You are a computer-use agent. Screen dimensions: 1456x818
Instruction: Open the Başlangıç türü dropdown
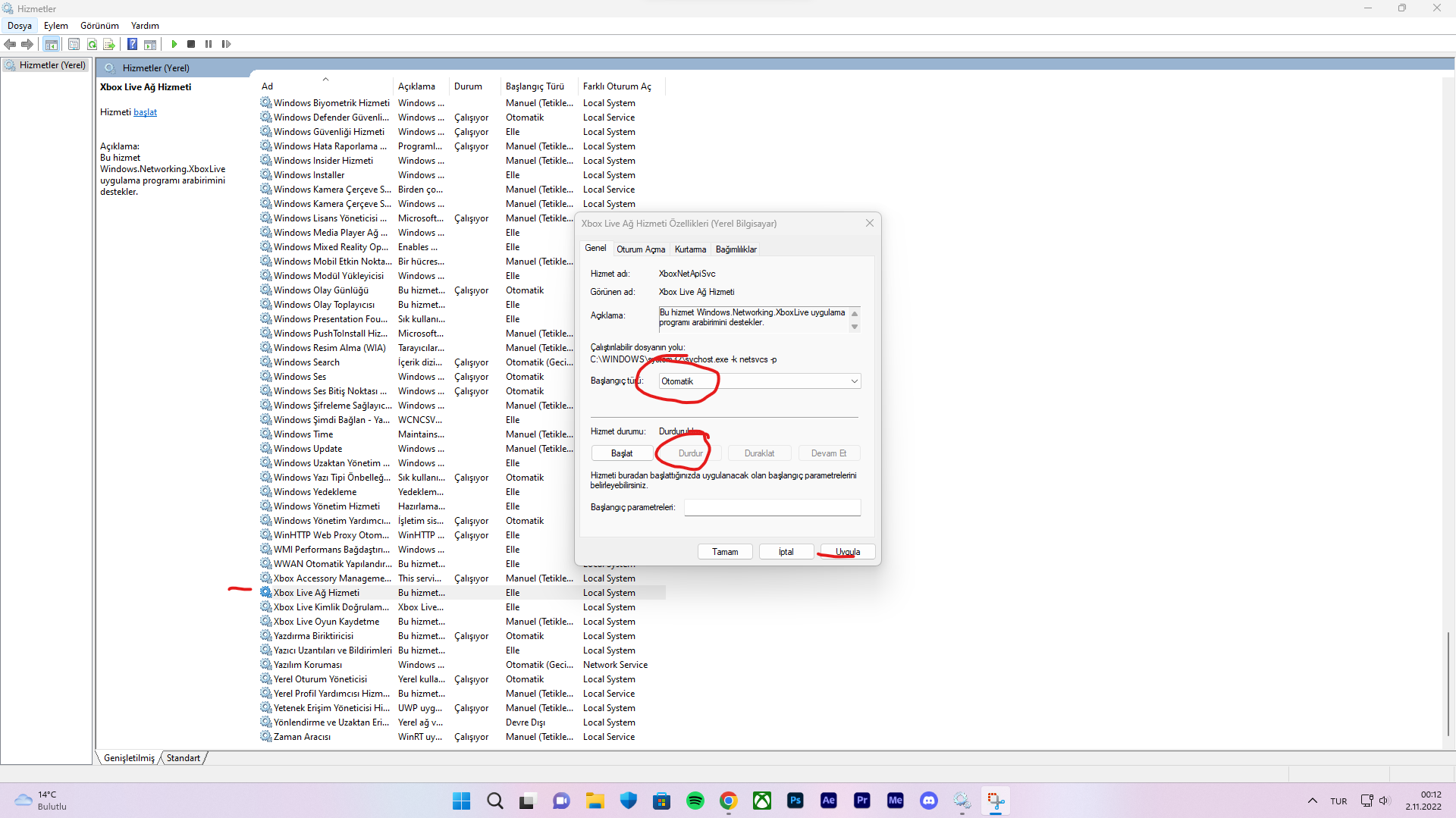coord(759,381)
